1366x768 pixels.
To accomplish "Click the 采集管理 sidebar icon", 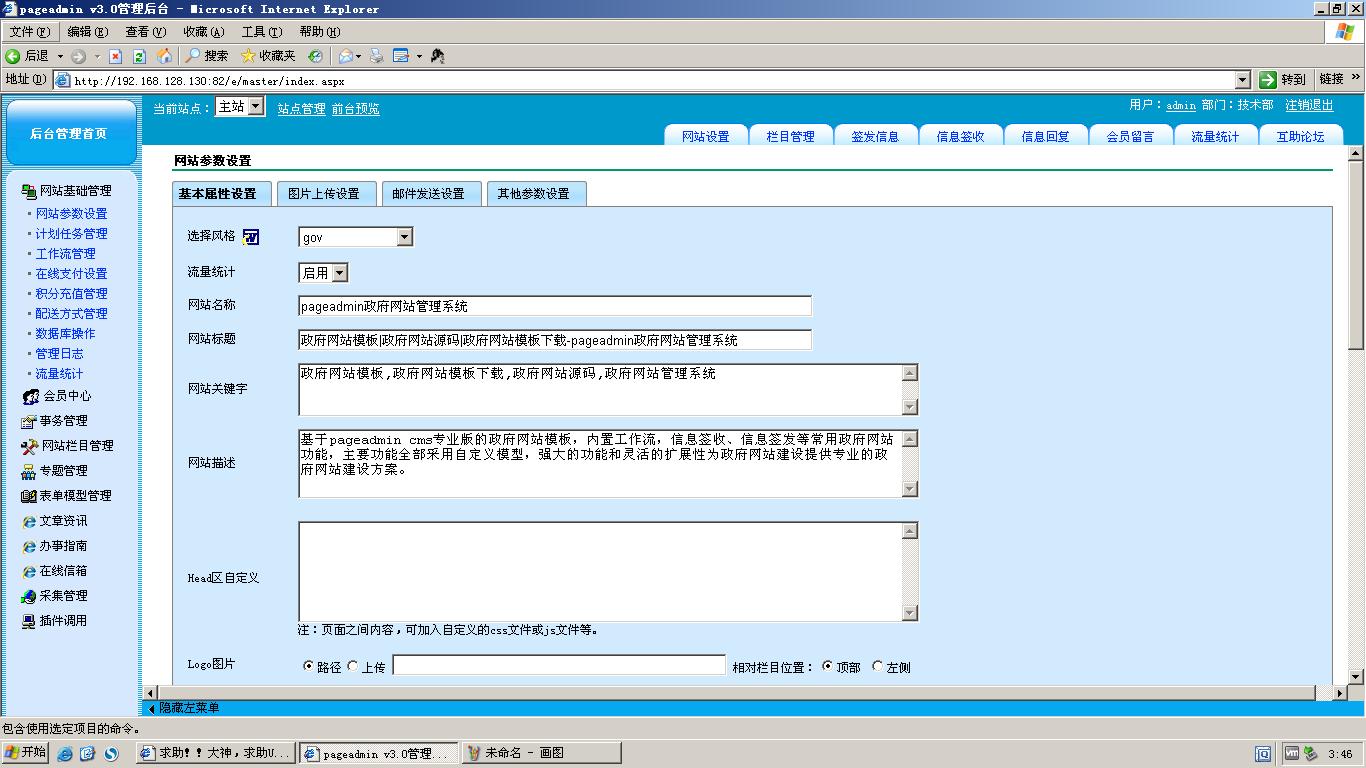I will pyautogui.click(x=30, y=596).
